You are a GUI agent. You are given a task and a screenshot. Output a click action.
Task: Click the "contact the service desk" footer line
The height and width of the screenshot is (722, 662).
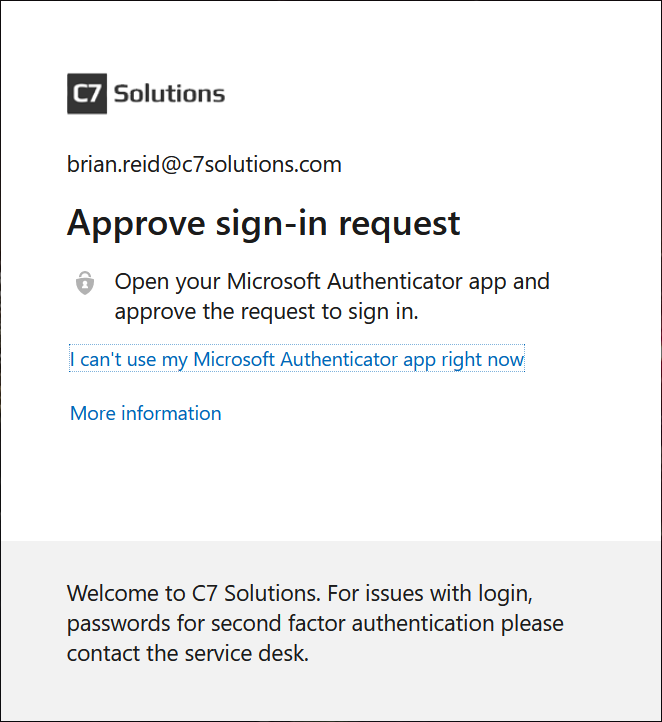187,653
